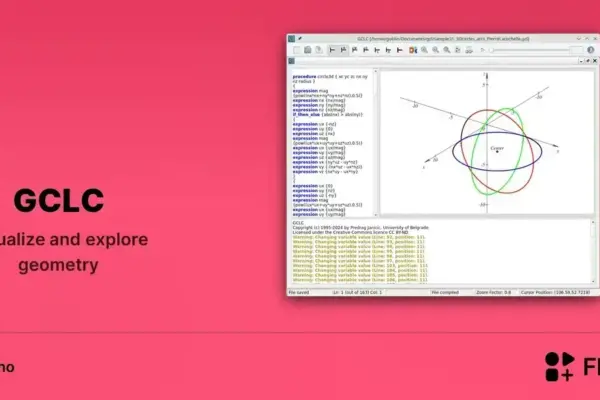Restore the inner document sub-window
600x400 pixels.
coord(588,61)
